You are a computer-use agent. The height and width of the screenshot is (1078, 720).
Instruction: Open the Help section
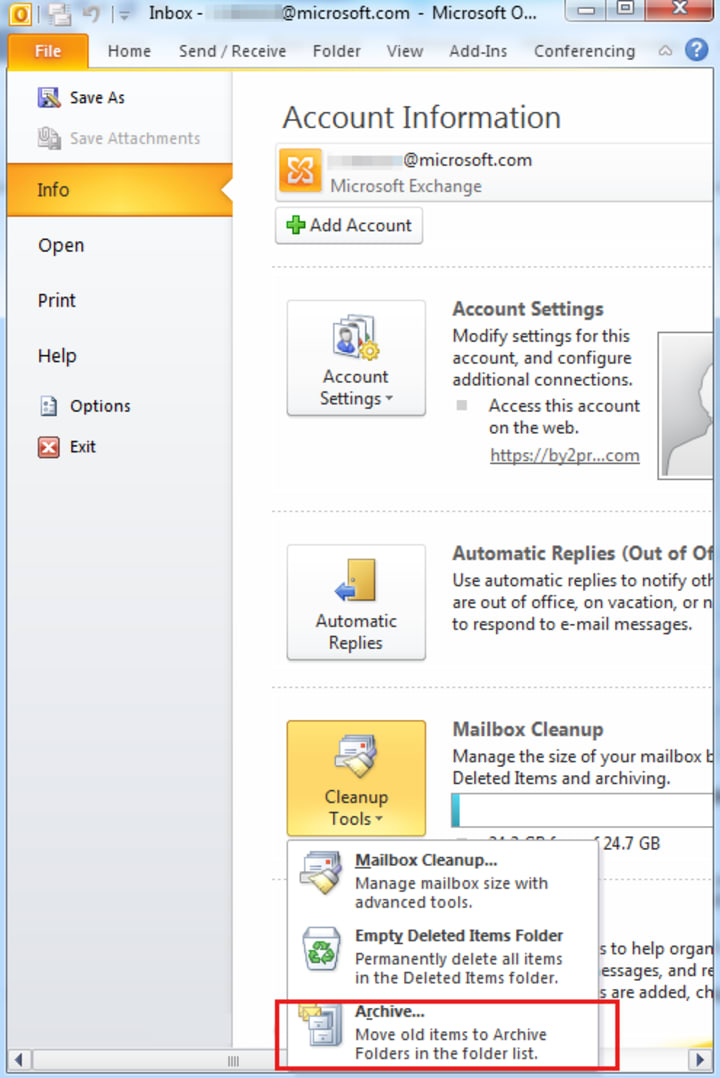57,356
